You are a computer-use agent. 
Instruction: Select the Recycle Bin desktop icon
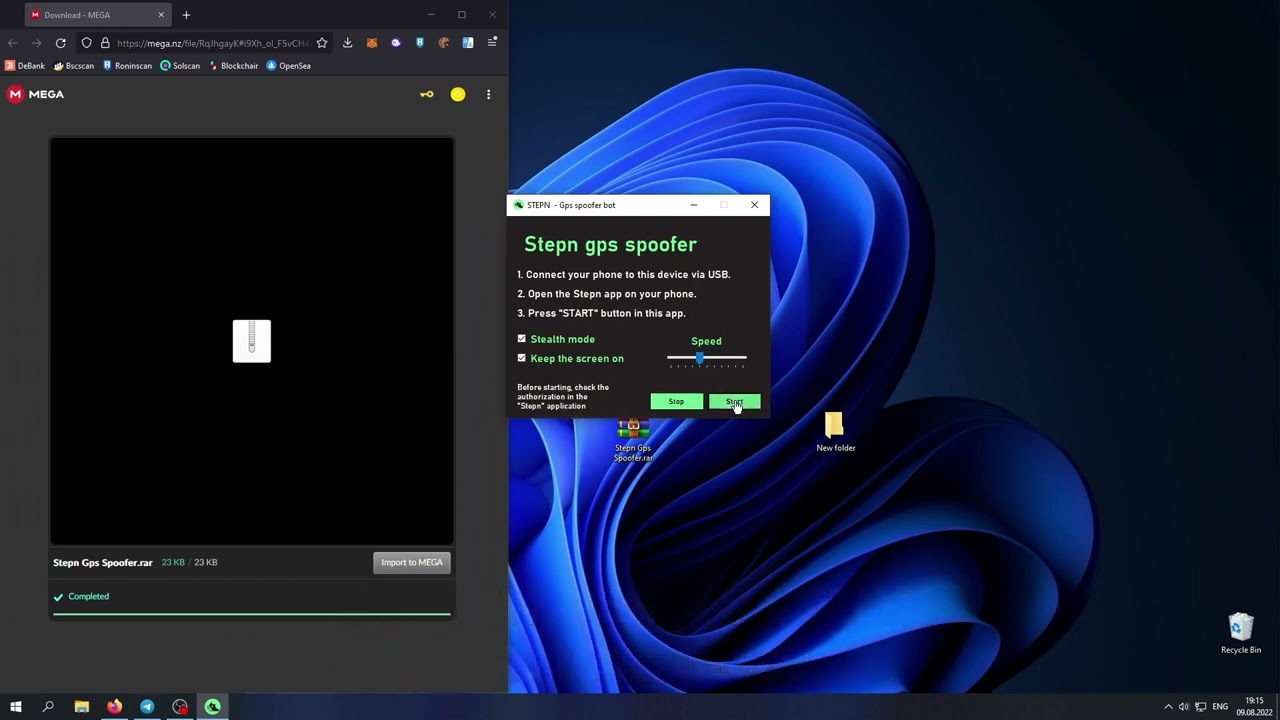tap(1240, 634)
